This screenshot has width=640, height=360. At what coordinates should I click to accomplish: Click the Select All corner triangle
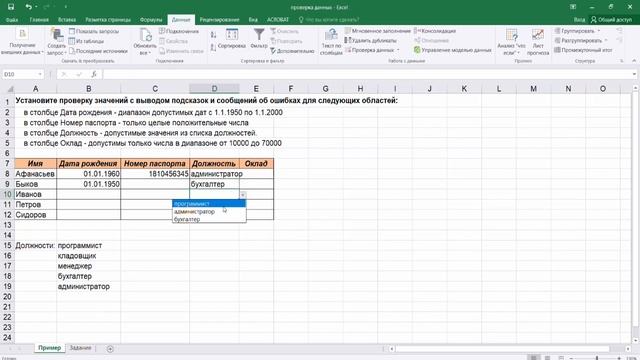point(10,89)
